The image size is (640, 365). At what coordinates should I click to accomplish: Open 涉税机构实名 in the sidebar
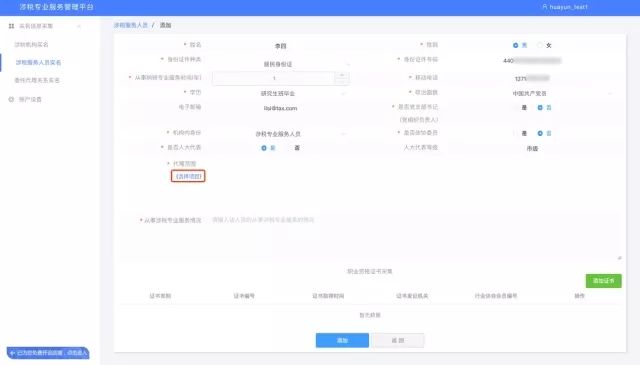31,44
